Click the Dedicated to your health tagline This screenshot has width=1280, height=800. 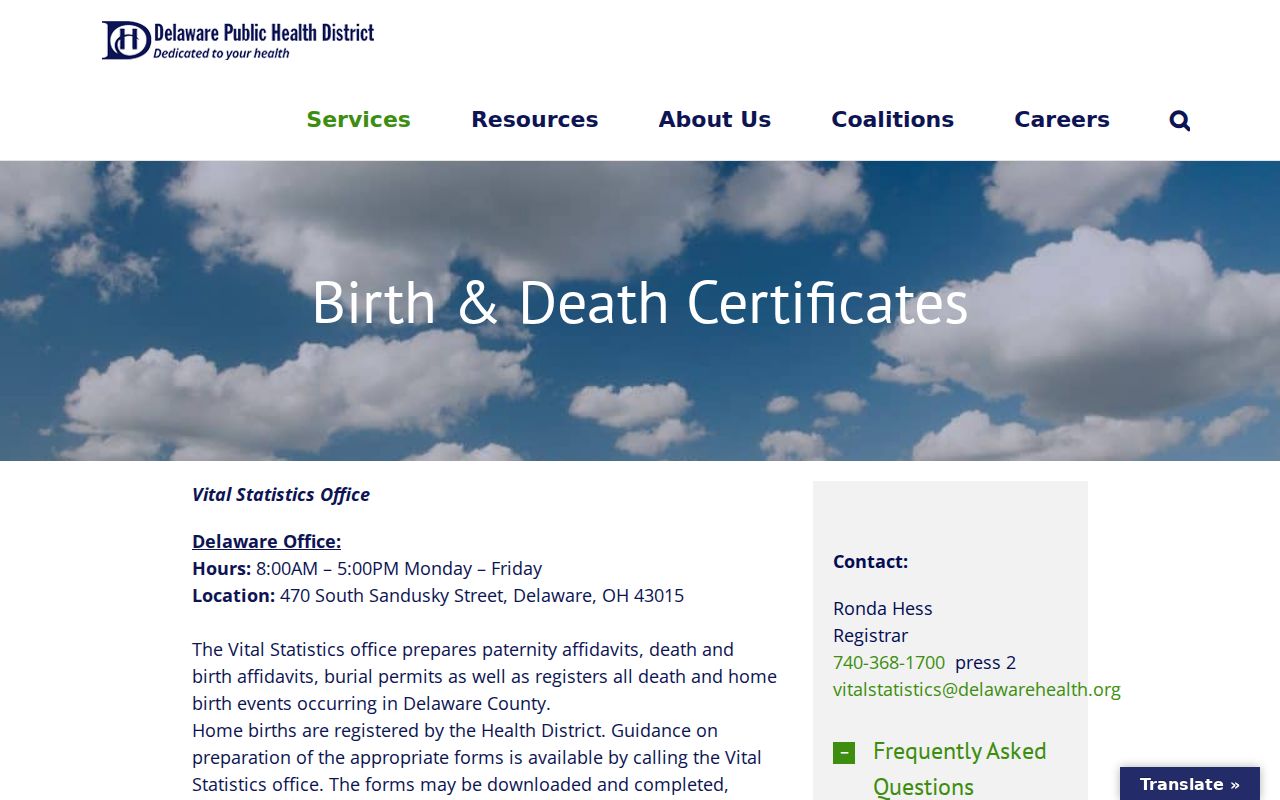tap(221, 54)
